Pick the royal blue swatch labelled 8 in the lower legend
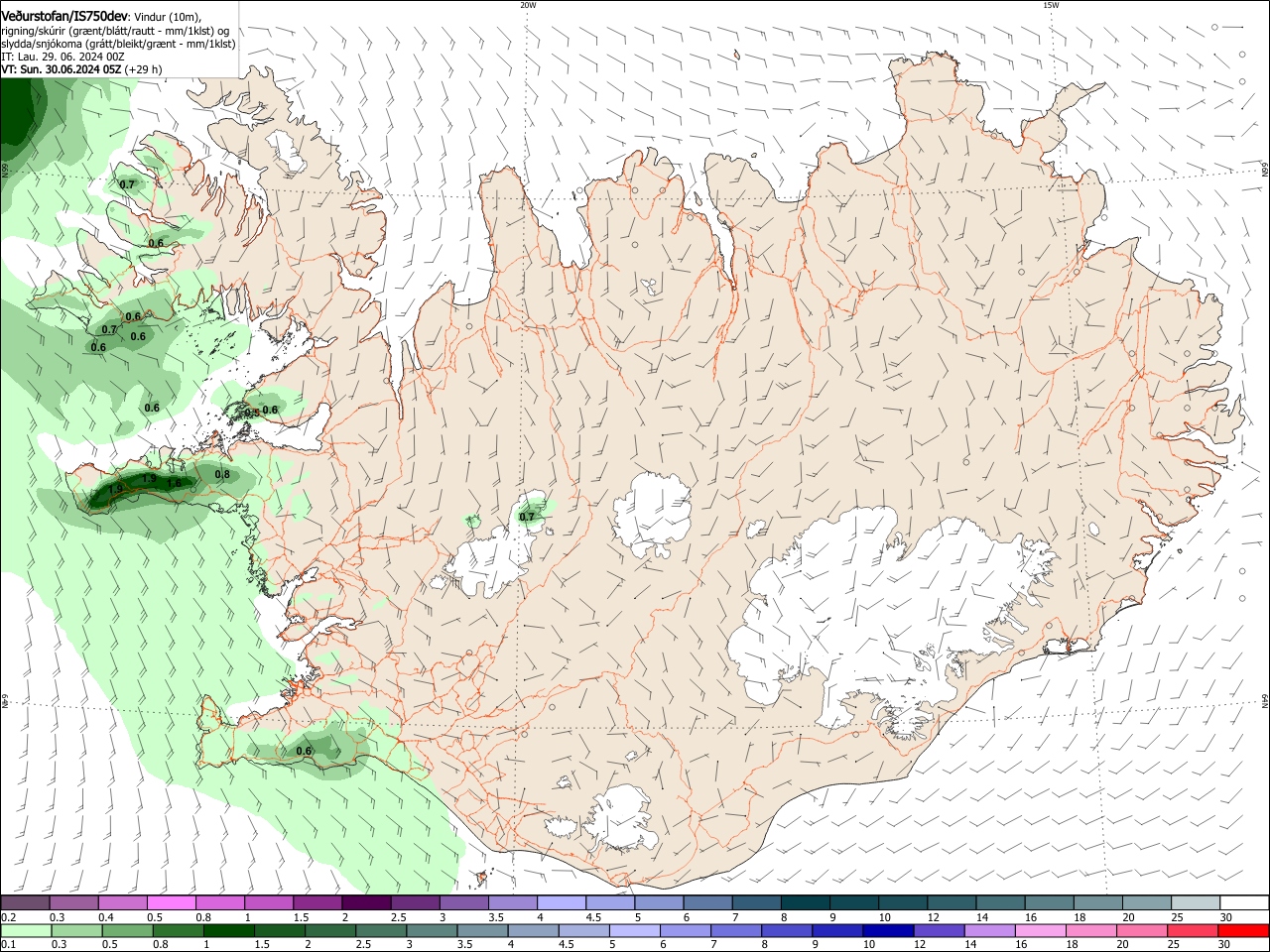 pyautogui.click(x=786, y=930)
